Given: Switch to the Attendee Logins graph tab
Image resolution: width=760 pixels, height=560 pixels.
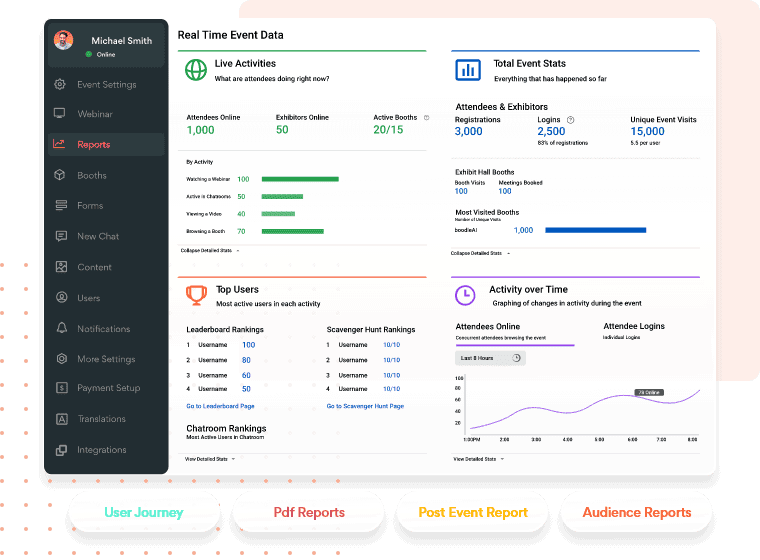Looking at the screenshot, I should pyautogui.click(x=634, y=326).
